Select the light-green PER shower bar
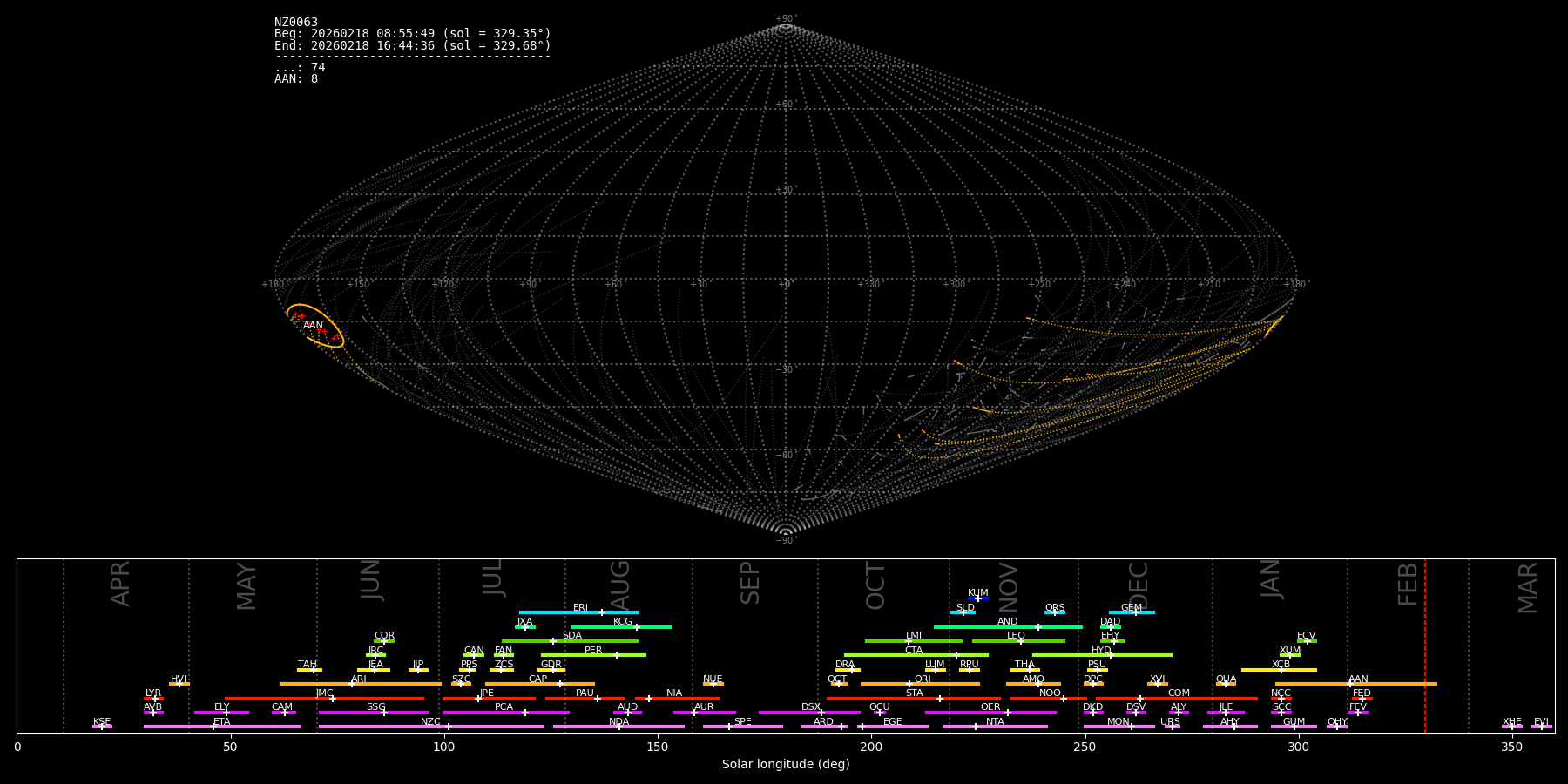 tap(593, 655)
